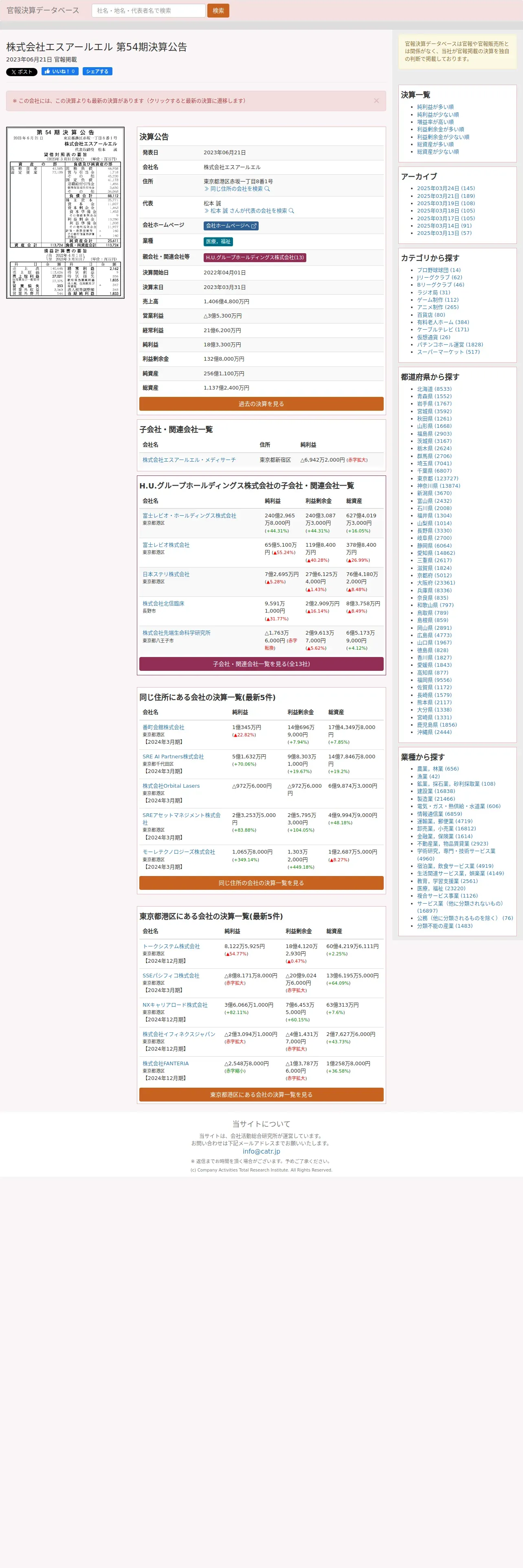Open the H.U.グループホールディングス株式会社(13) badge
Image resolution: width=523 pixels, height=1568 pixels.
[255, 258]
